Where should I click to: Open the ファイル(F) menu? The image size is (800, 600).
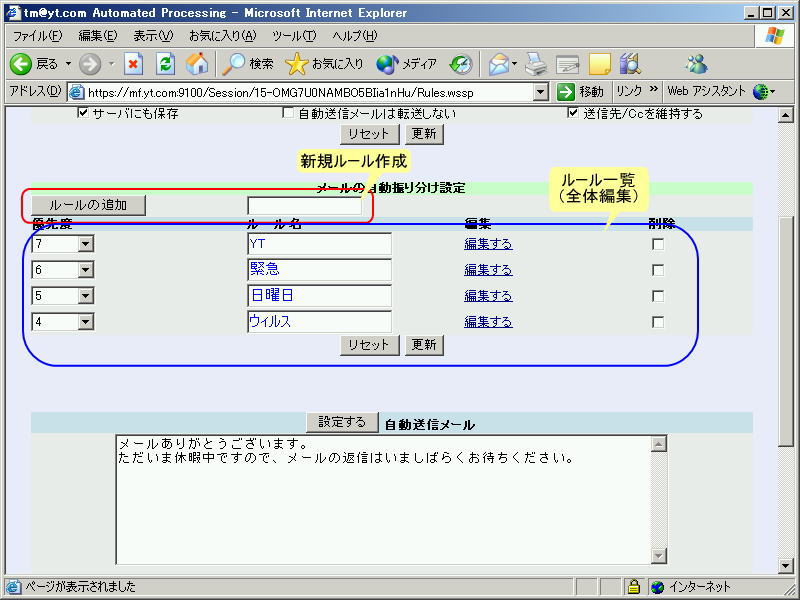[x=37, y=36]
